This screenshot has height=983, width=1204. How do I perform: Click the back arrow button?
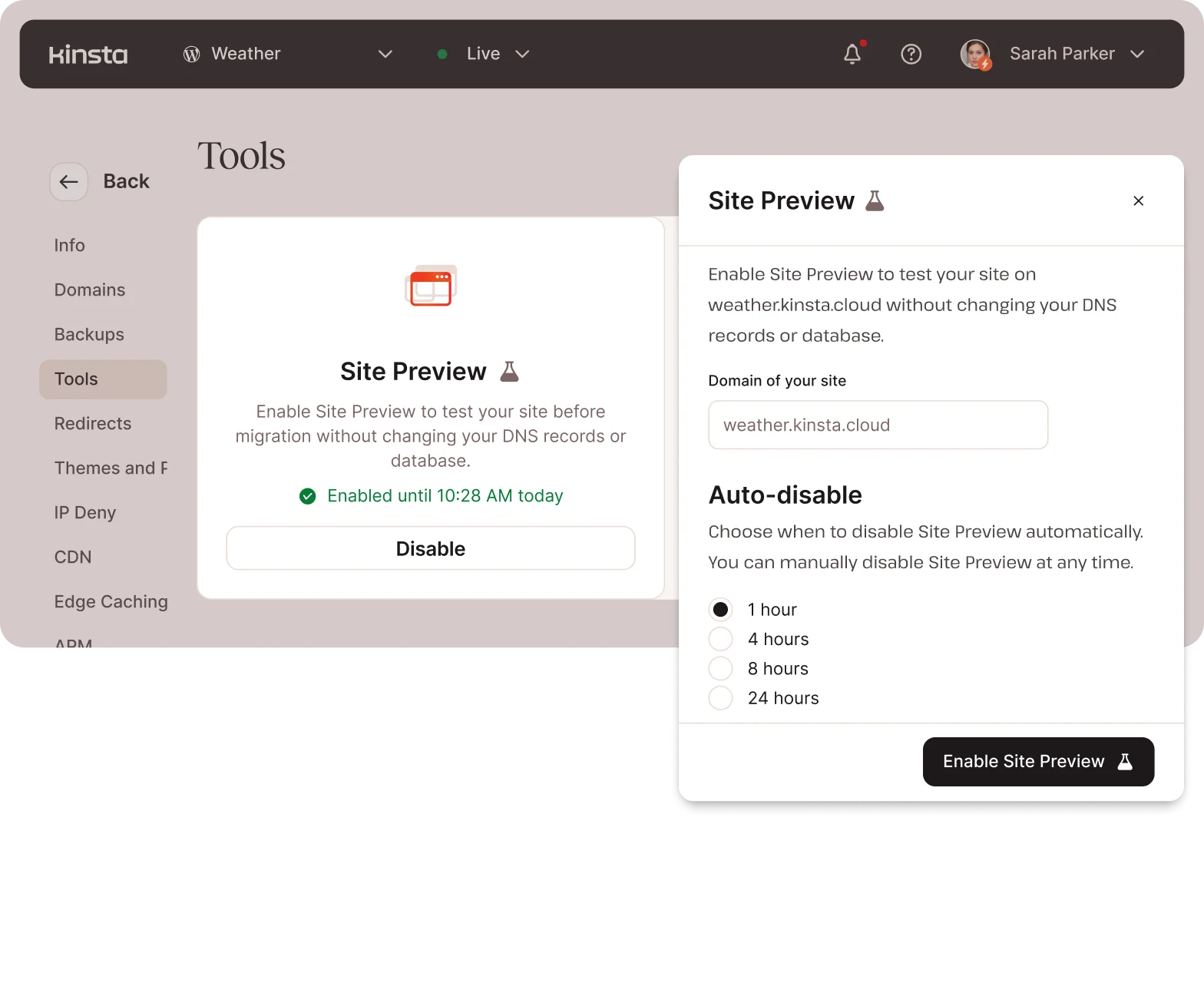(x=69, y=182)
